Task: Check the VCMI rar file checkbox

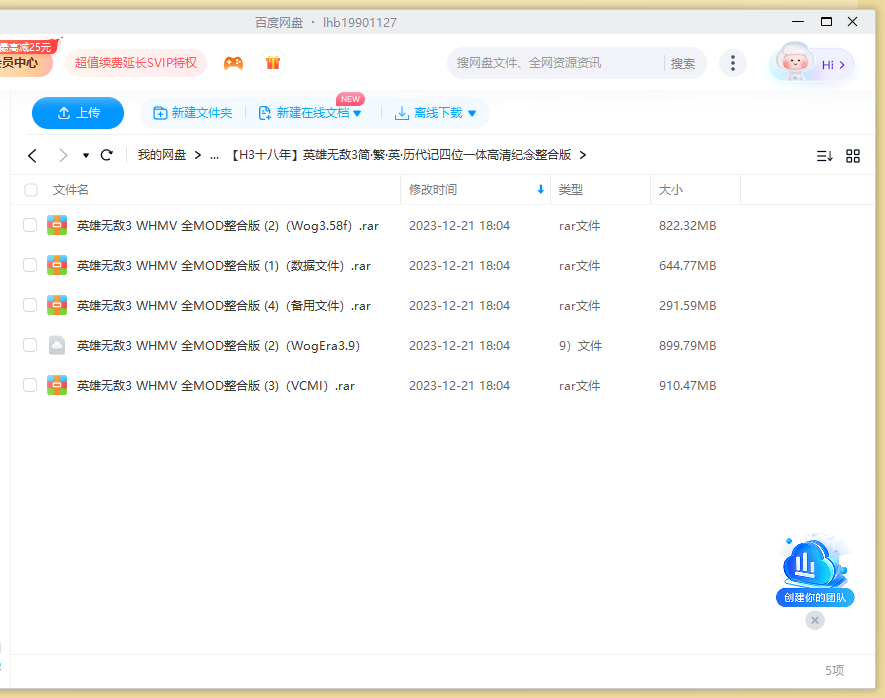Action: click(30, 385)
